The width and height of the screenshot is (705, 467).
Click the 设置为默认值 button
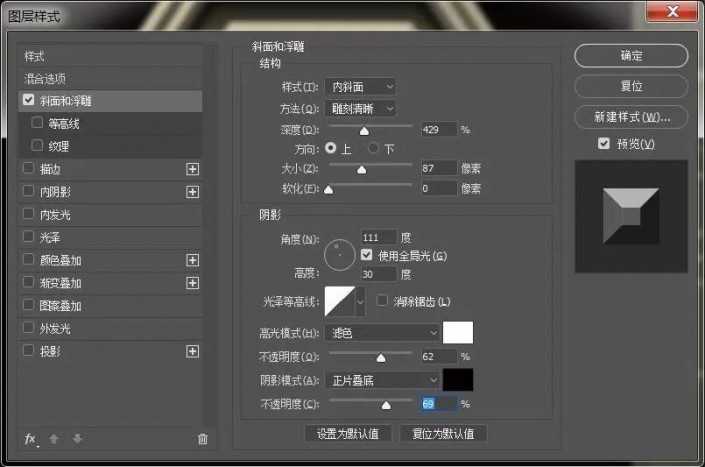click(x=347, y=434)
